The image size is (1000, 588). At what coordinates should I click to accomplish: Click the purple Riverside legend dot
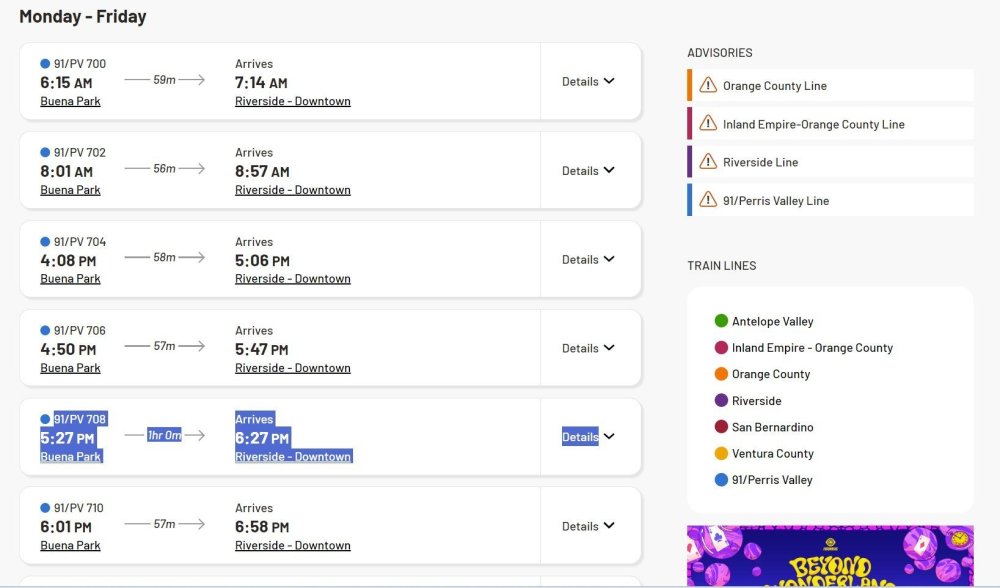[x=721, y=400]
